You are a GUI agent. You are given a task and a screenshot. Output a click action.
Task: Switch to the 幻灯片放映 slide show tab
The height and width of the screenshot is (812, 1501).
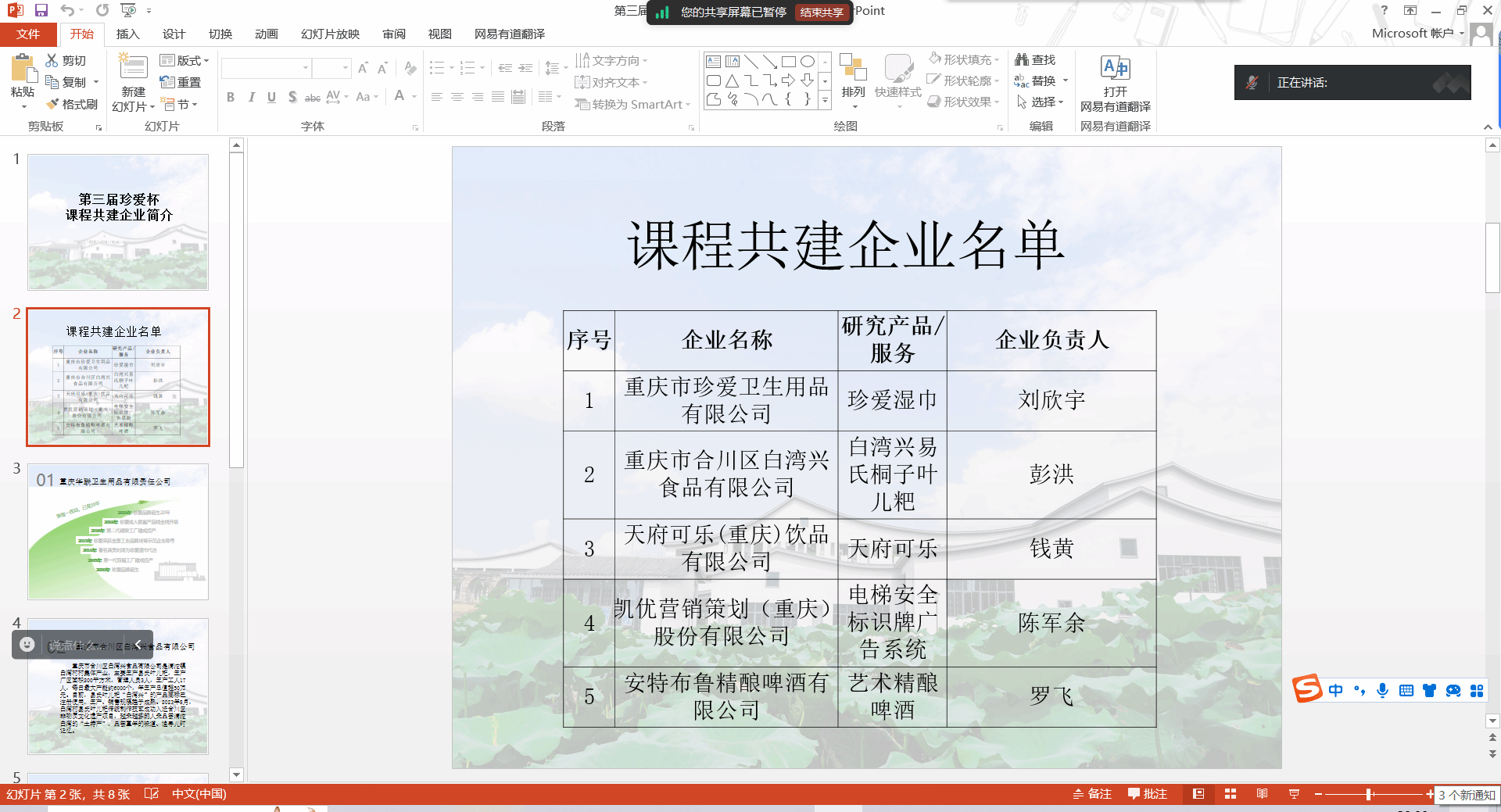pos(330,34)
